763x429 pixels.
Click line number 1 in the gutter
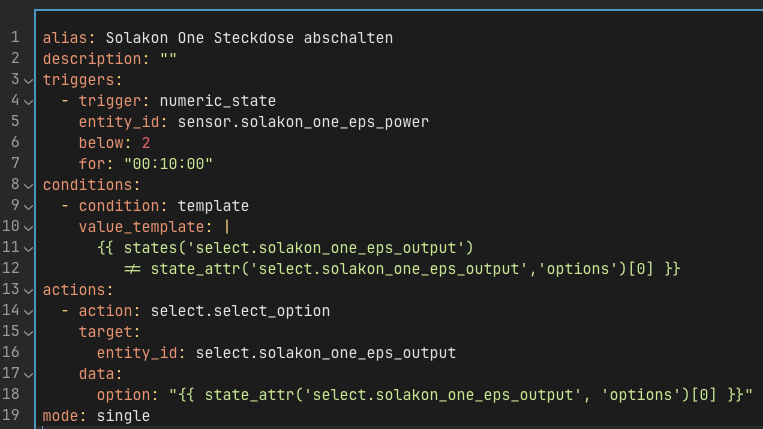point(15,38)
